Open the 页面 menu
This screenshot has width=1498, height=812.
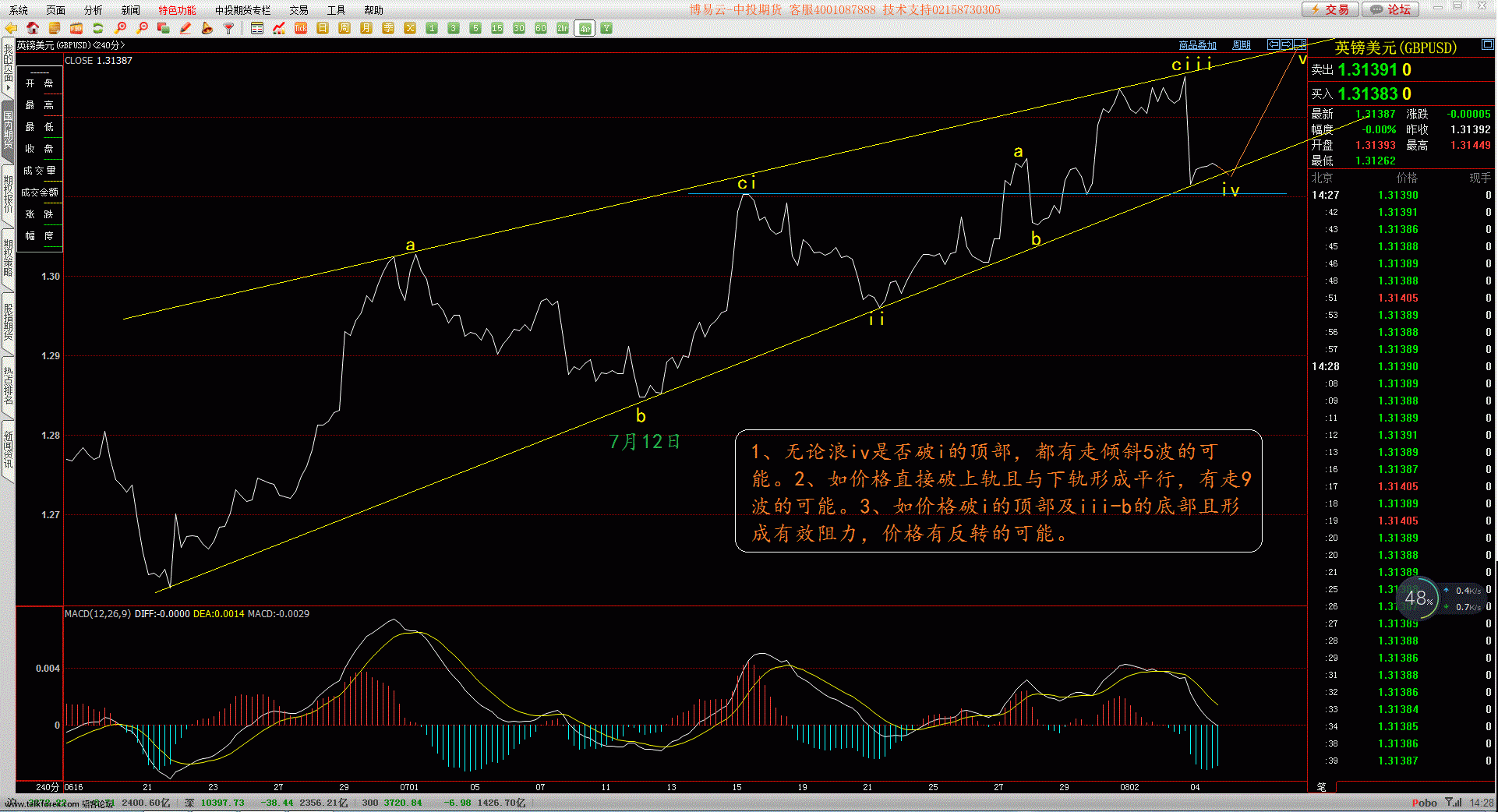point(56,10)
